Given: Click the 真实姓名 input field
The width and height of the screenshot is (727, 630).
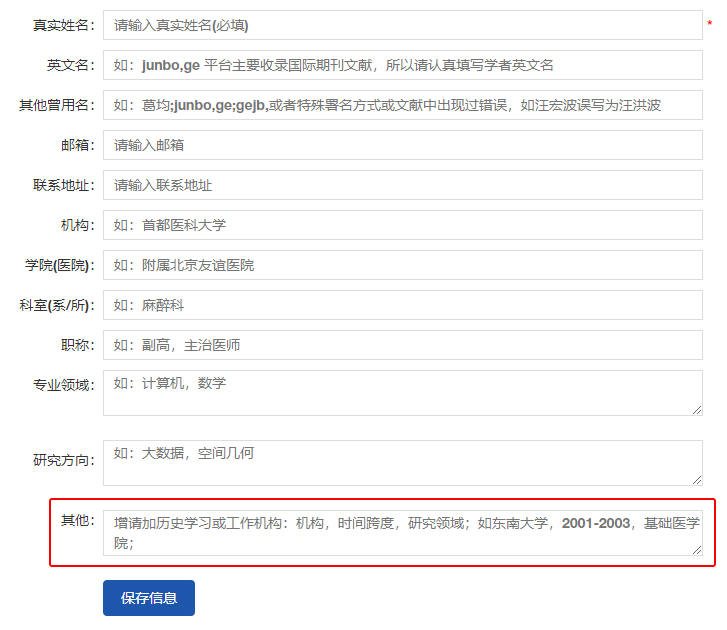Looking at the screenshot, I should click(x=402, y=25).
